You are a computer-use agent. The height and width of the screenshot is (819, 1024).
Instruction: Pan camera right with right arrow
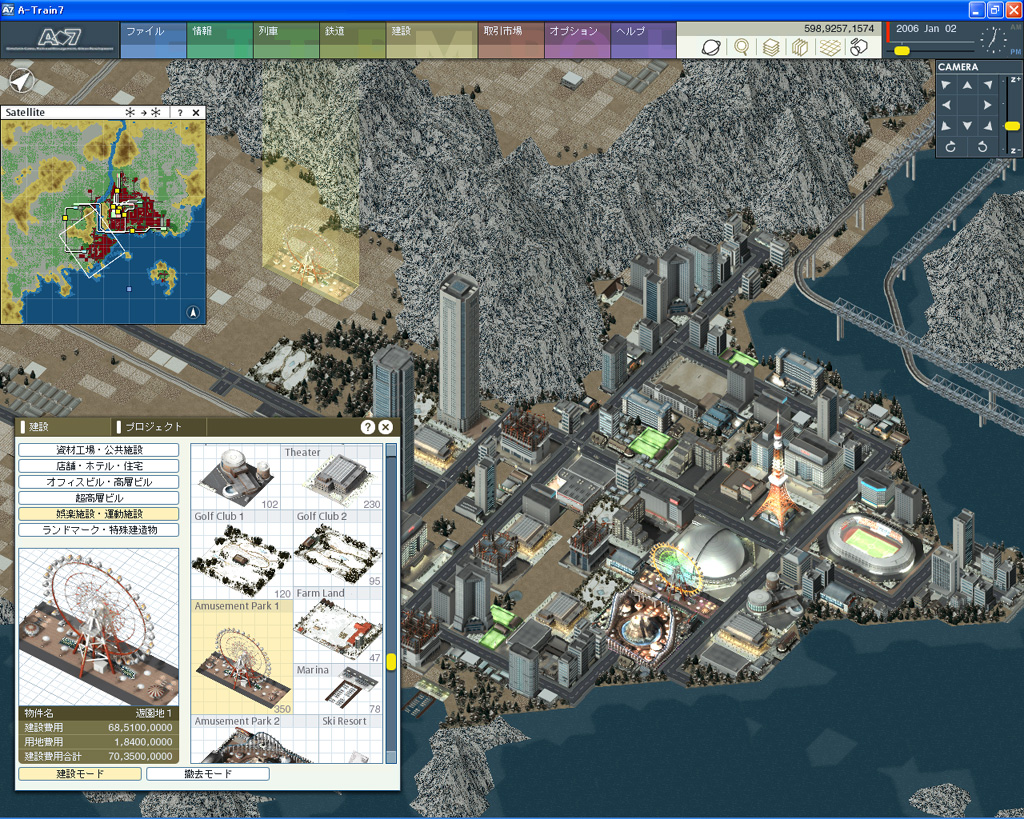click(x=988, y=105)
